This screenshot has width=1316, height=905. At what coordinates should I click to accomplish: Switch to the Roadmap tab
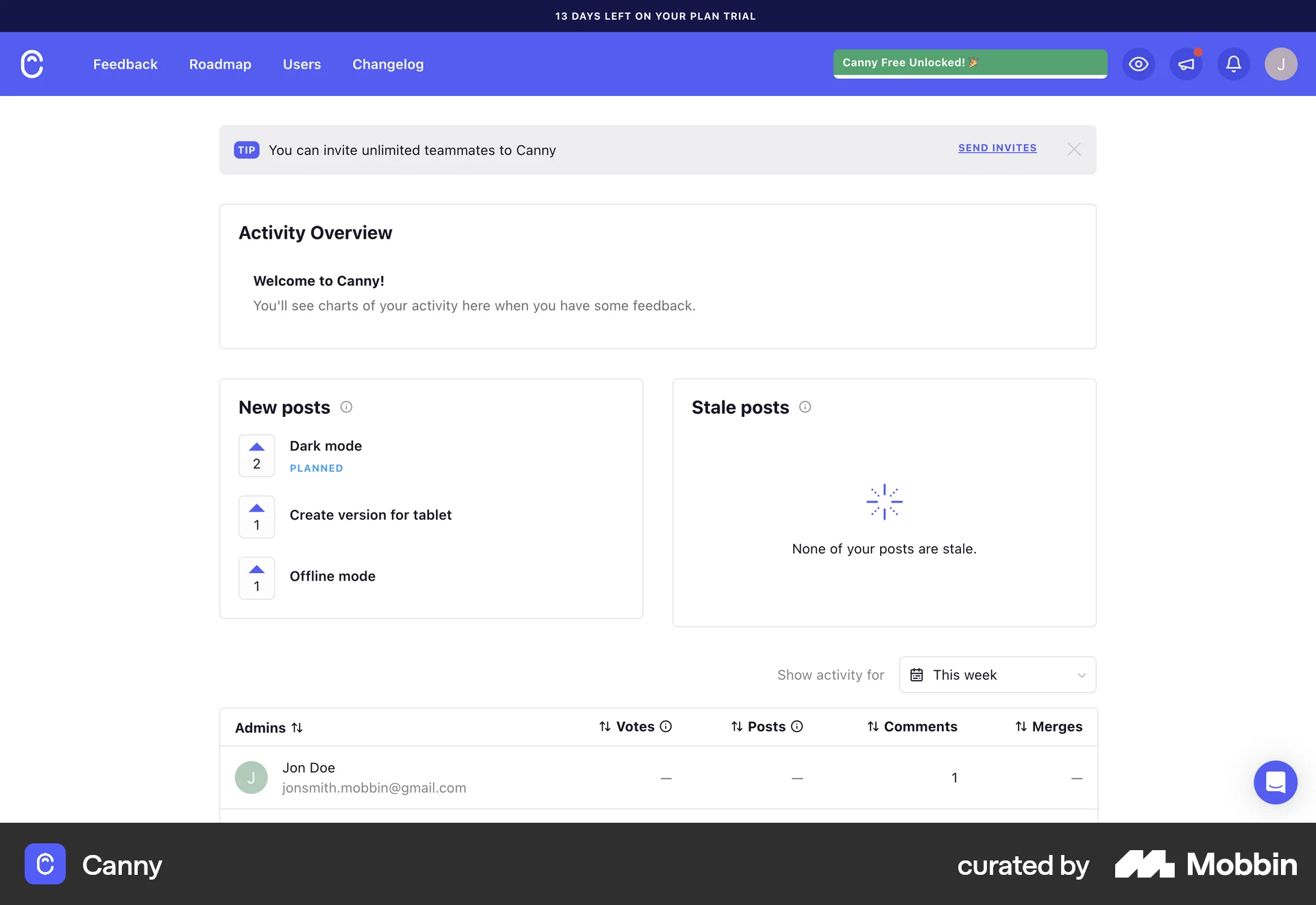pos(219,64)
